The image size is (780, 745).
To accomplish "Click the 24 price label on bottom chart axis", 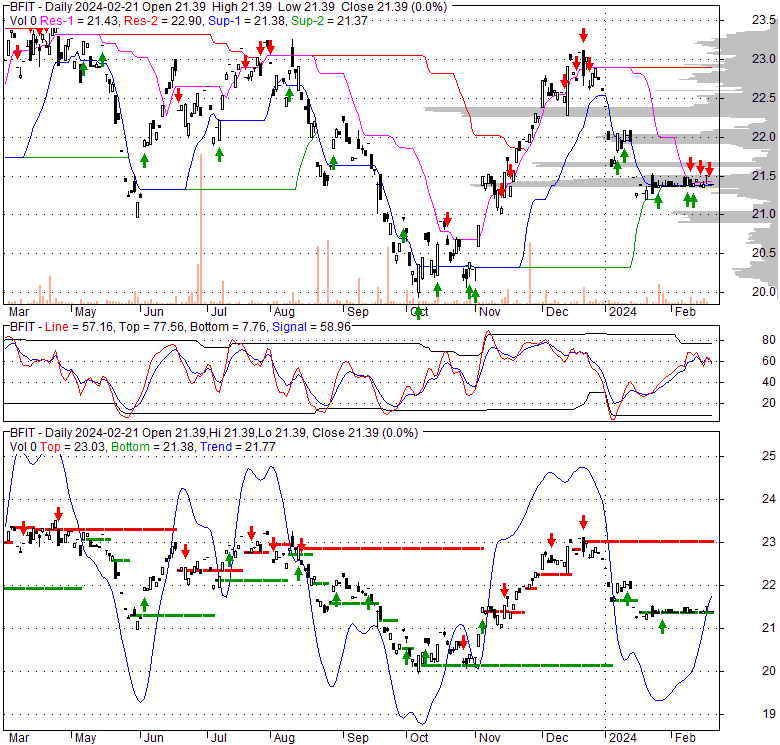I will [x=769, y=499].
